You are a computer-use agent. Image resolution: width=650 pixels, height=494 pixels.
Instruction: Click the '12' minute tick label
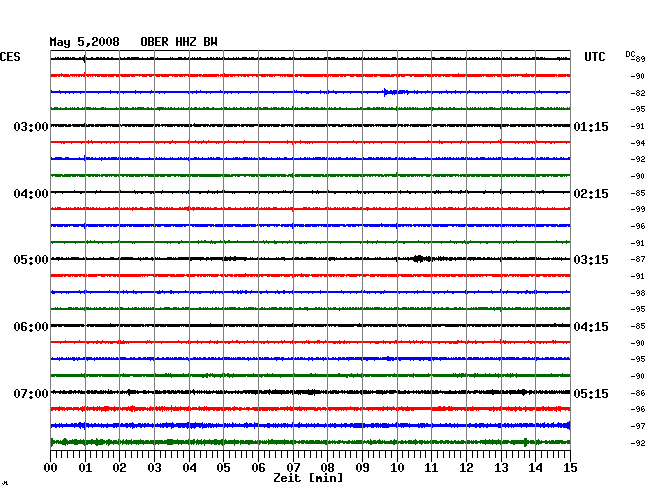[x=466, y=468]
